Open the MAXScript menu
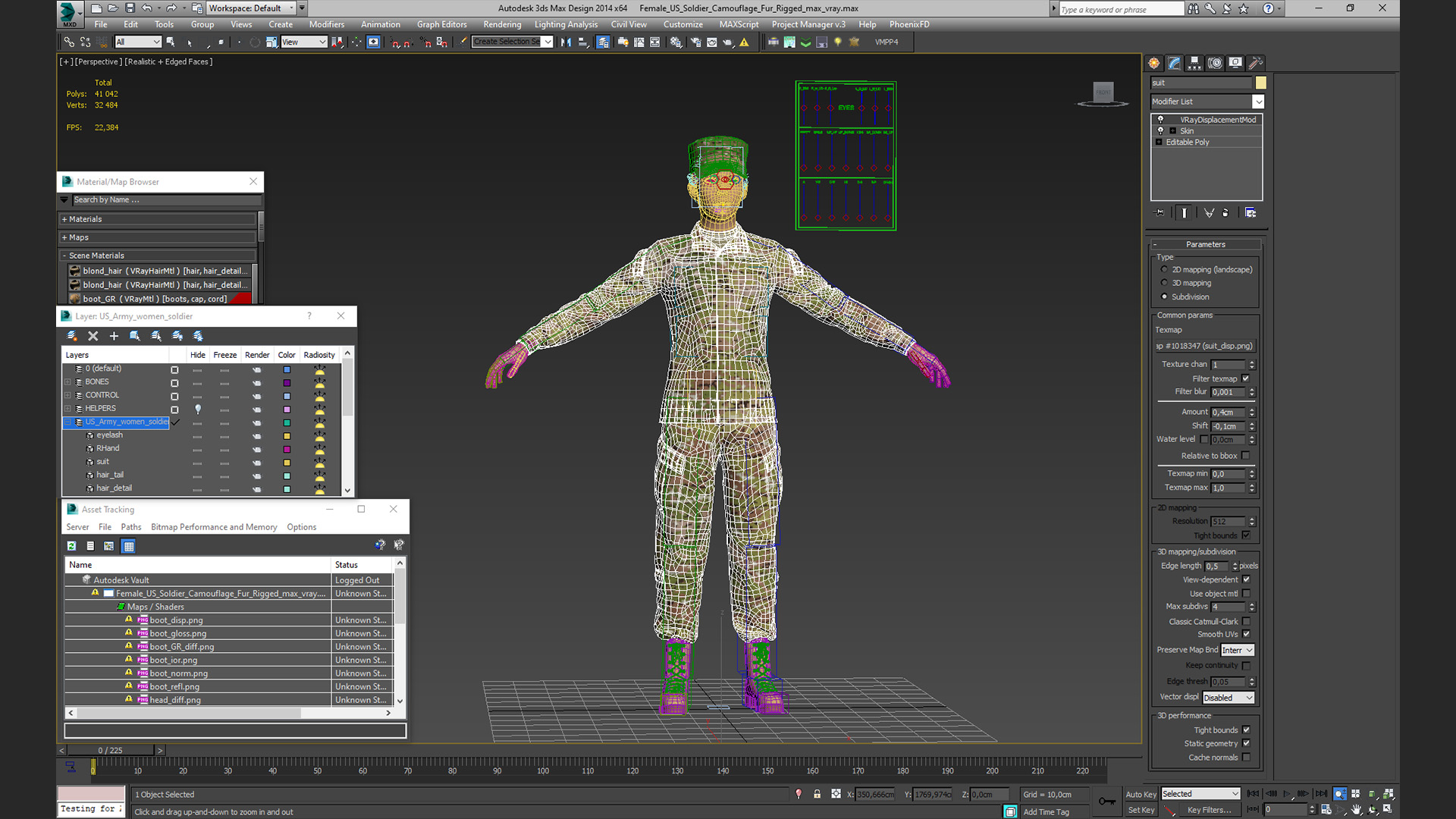1456x819 pixels. 739,24
